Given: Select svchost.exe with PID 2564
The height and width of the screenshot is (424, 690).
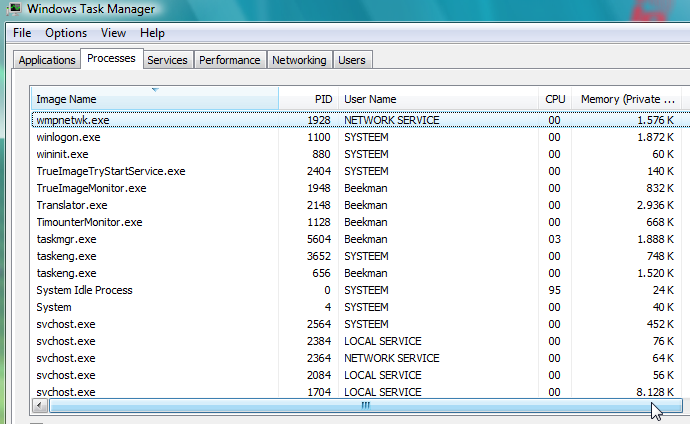Looking at the screenshot, I should coord(361,324).
